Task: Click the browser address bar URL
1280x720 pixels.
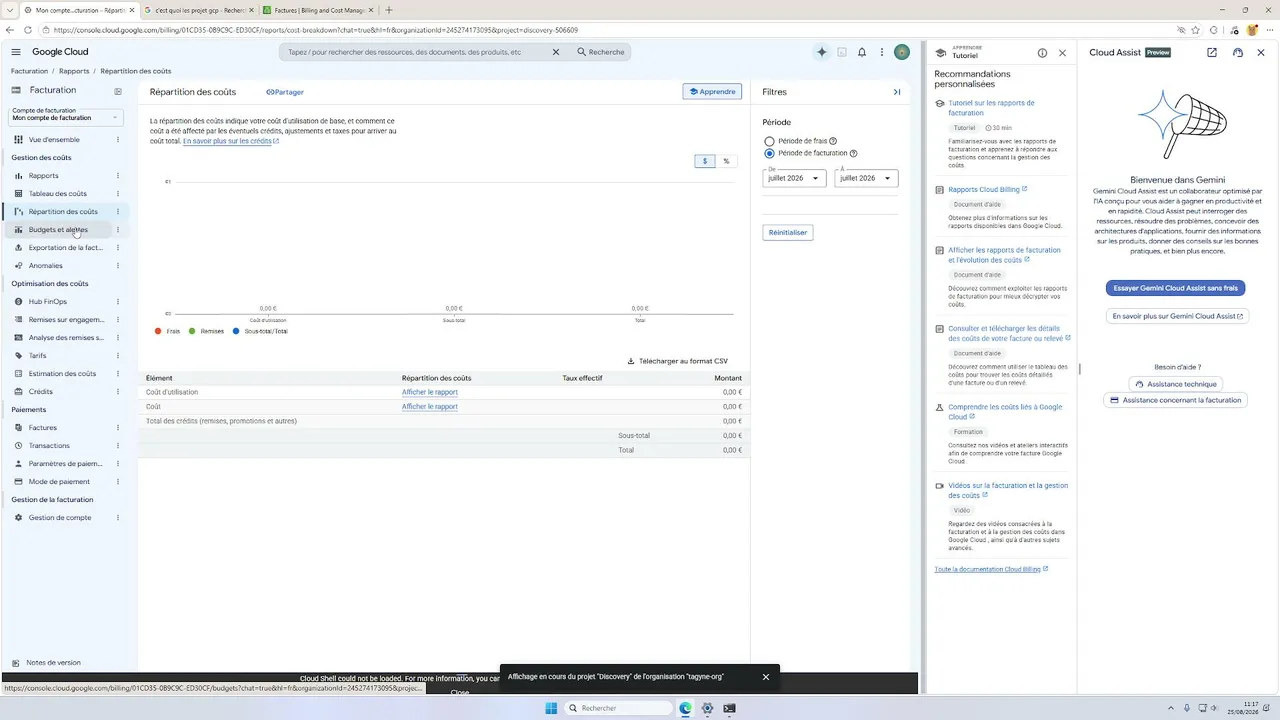Action: click(316, 30)
